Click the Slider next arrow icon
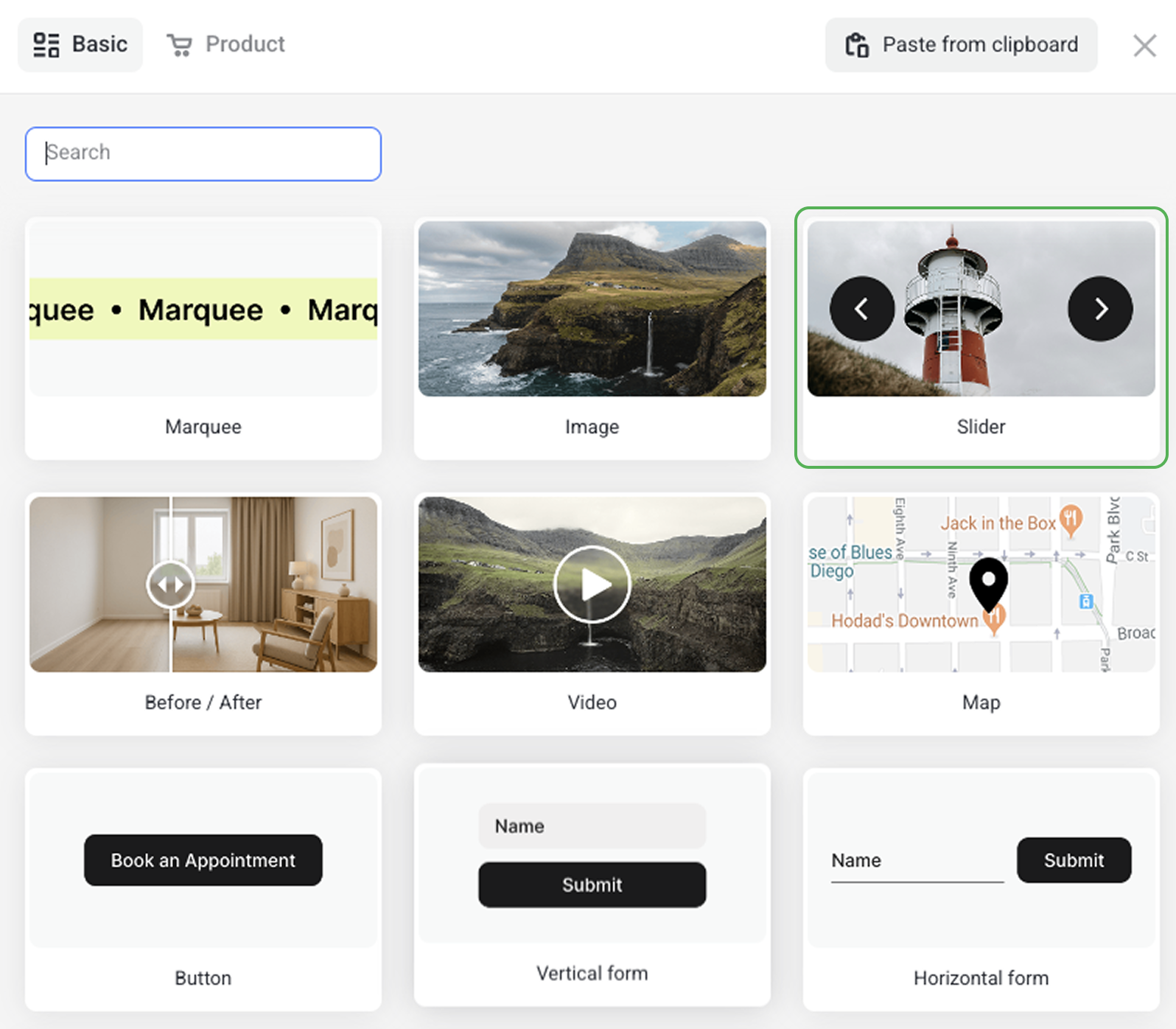The height and width of the screenshot is (1029, 1176). tap(1100, 309)
